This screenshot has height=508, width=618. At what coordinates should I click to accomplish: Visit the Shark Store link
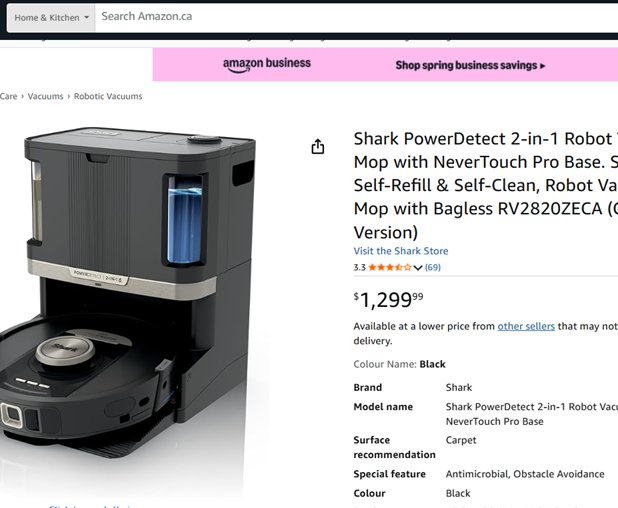tap(401, 251)
